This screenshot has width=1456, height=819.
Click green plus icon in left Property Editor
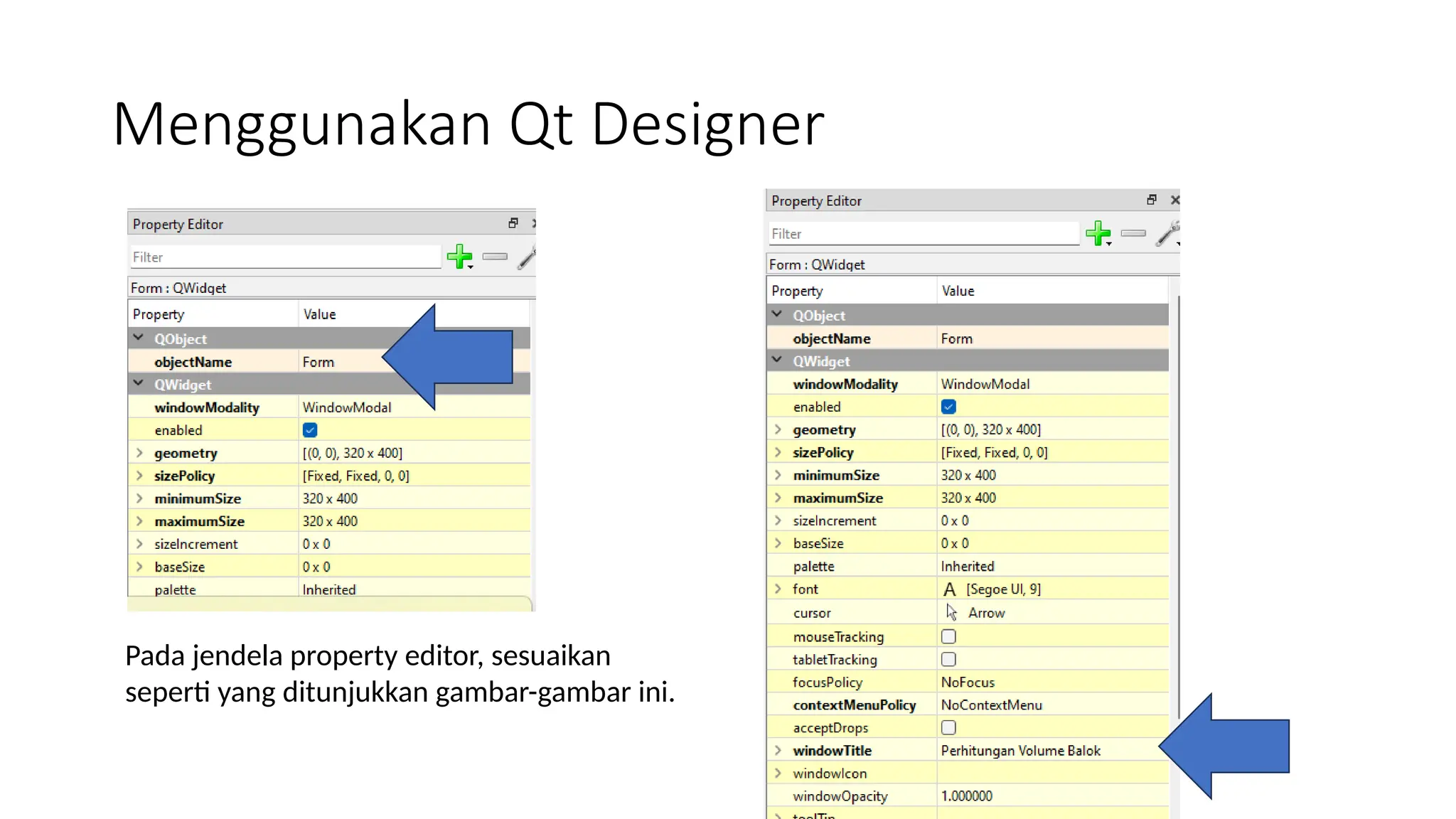coord(459,256)
